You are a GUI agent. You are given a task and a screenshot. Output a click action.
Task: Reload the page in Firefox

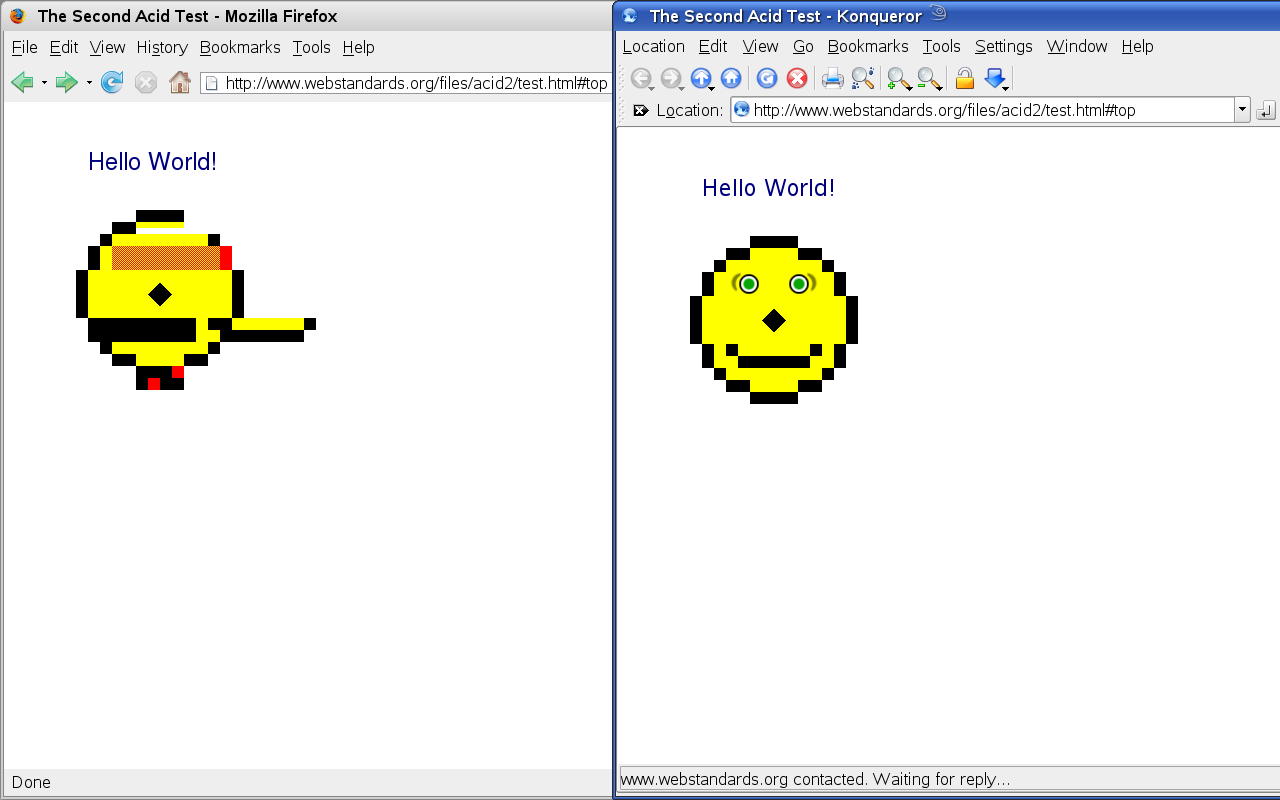coord(112,82)
